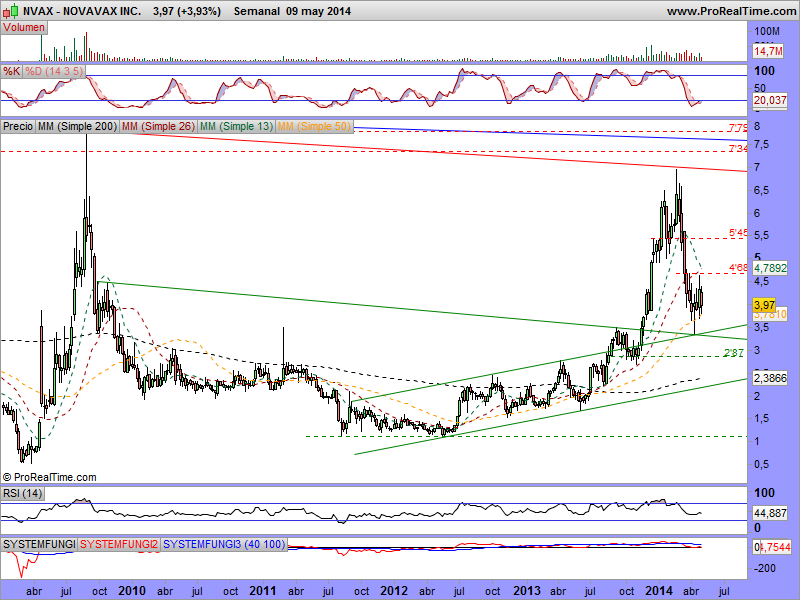The height and width of the screenshot is (600, 800).
Task: Click the 7,5 price axis label
Action: 762,145
